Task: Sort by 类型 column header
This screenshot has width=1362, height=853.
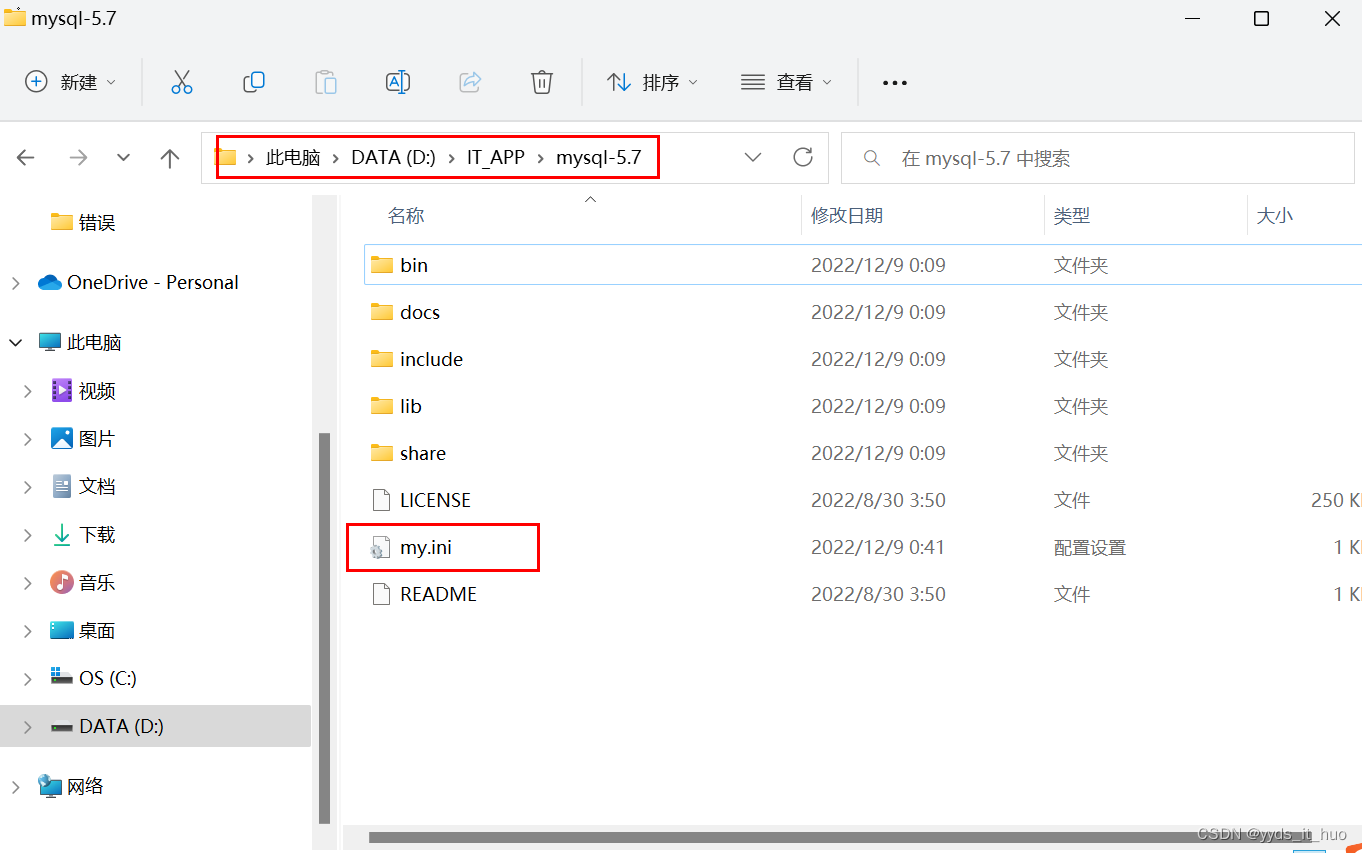Action: point(1072,215)
